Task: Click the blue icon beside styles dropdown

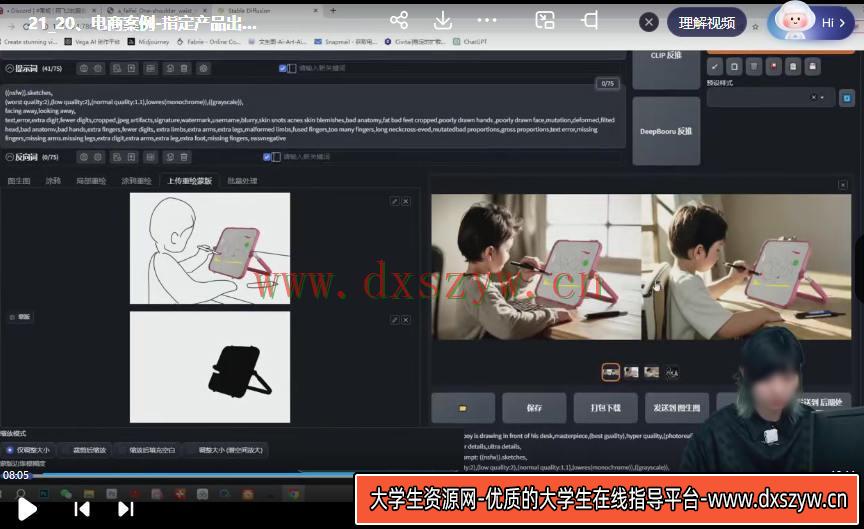Action: (x=847, y=98)
